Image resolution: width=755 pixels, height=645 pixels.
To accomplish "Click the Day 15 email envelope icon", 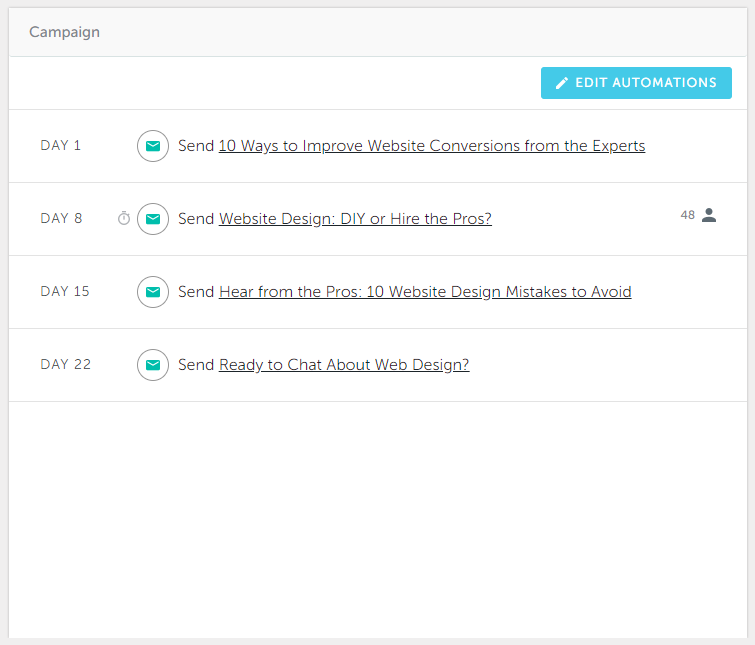I will pos(153,292).
